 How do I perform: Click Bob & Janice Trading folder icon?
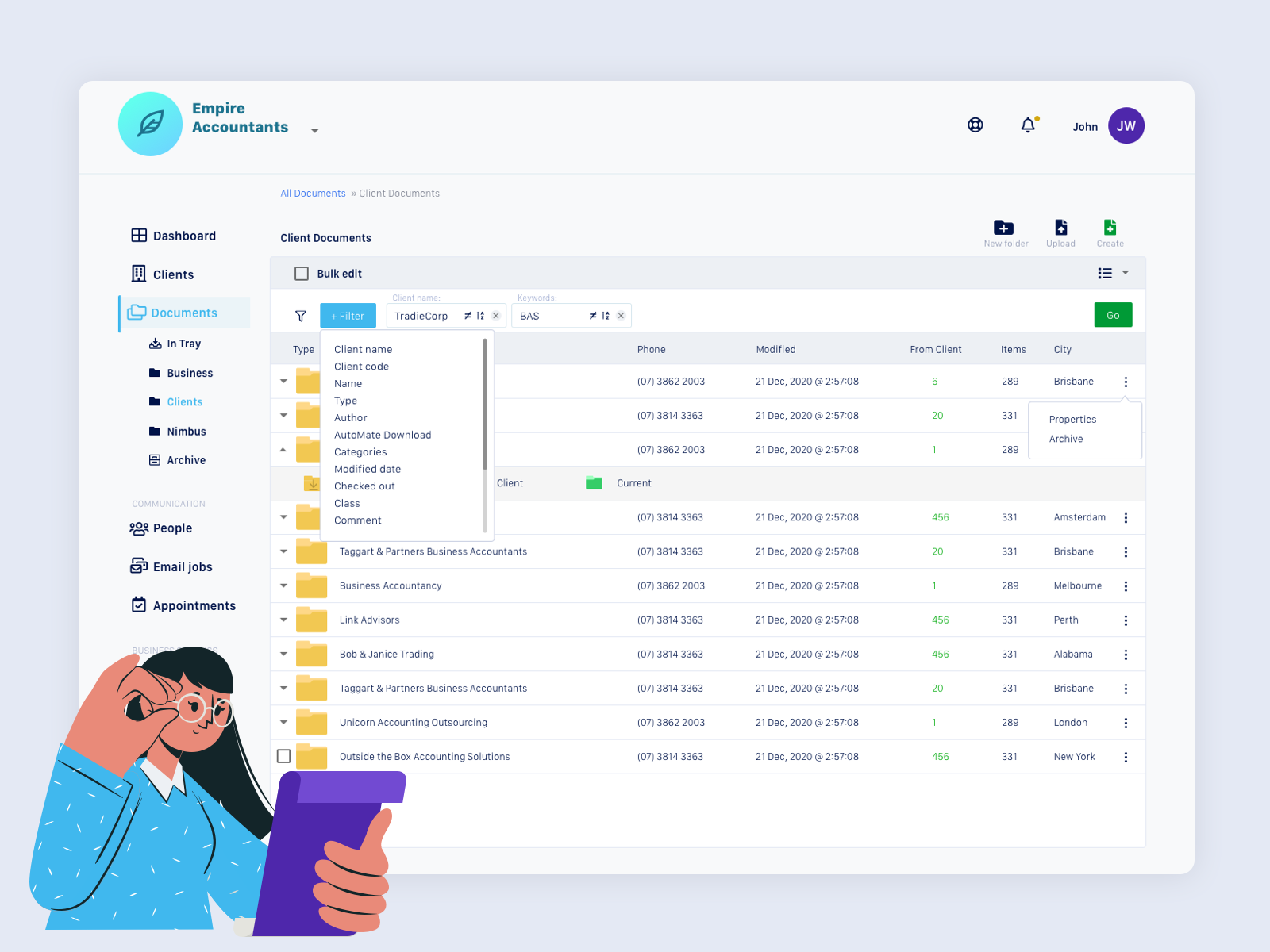tap(312, 654)
